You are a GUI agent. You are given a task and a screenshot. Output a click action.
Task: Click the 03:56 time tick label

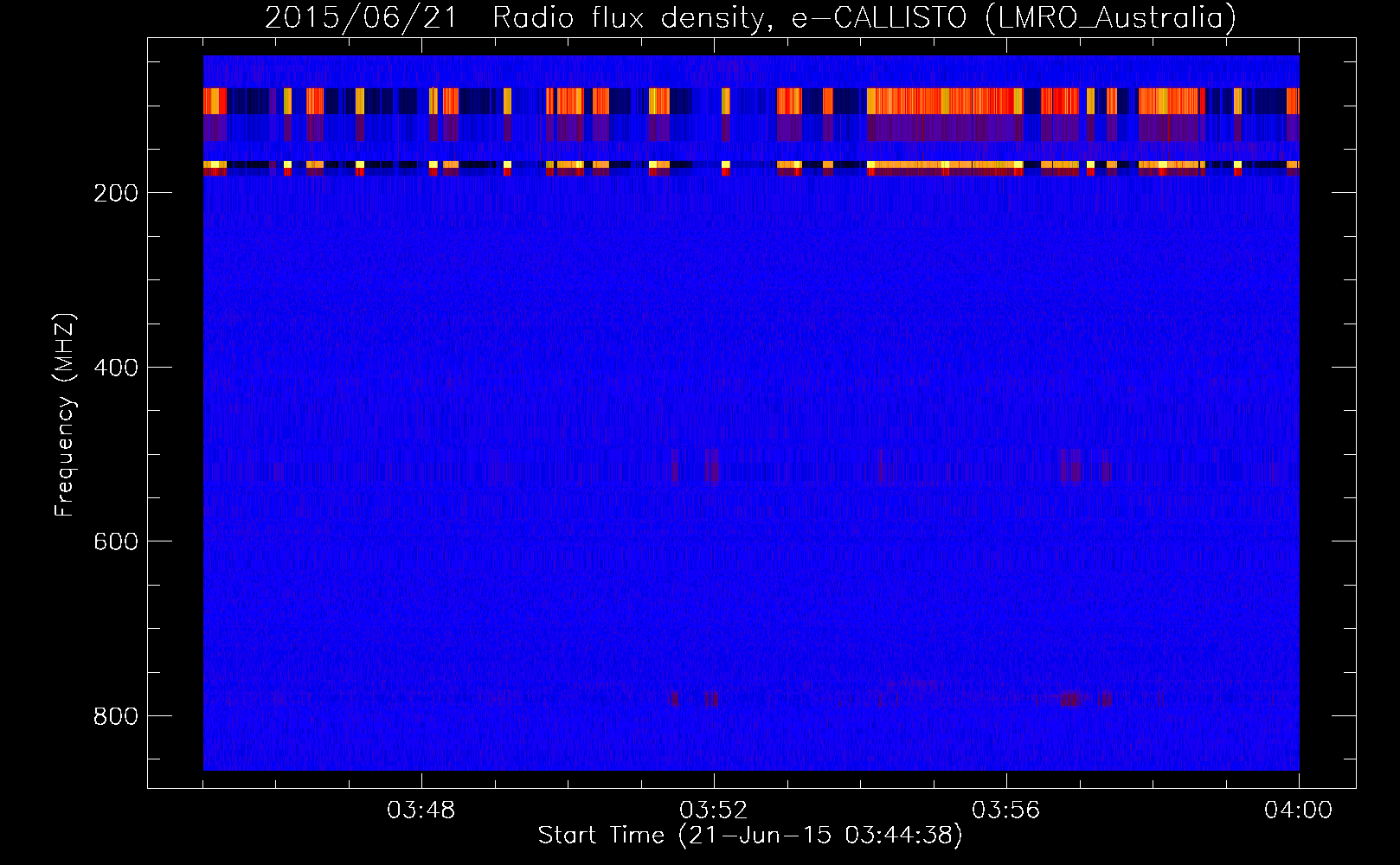pyautogui.click(x=1006, y=811)
